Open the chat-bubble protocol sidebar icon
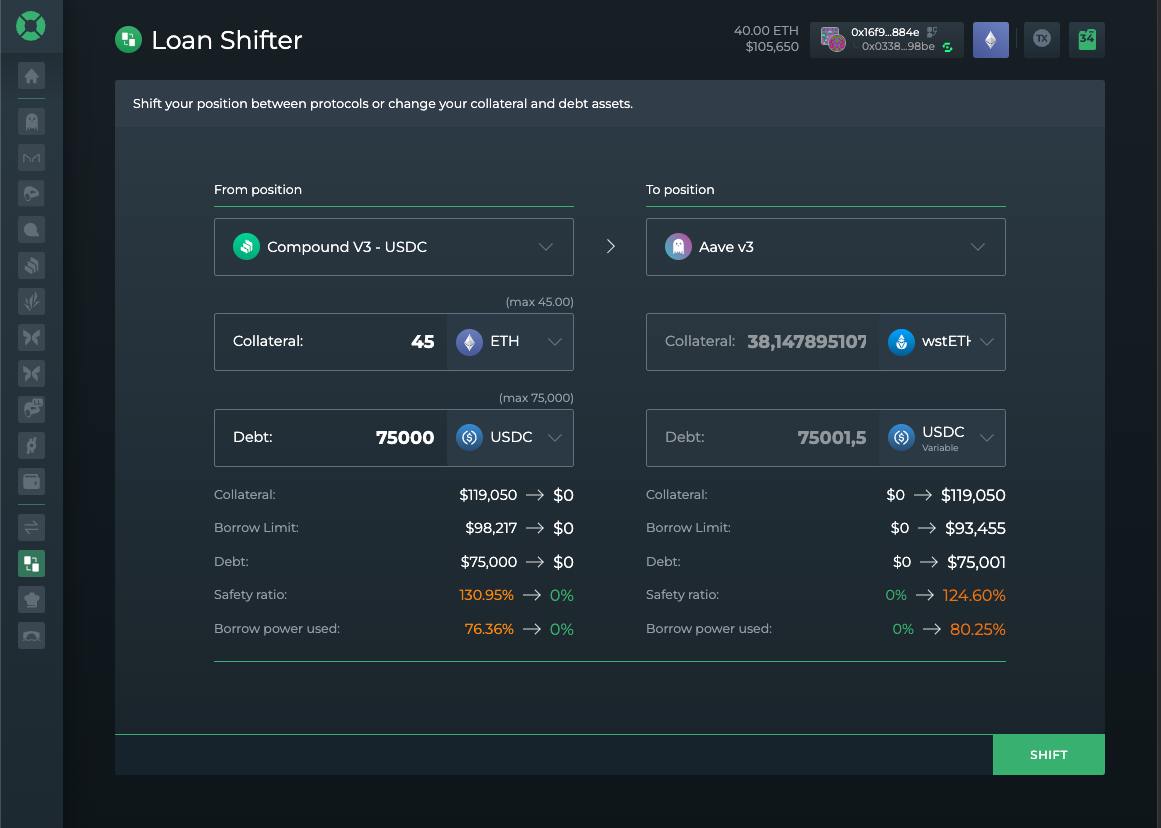The height and width of the screenshot is (828, 1161). pyautogui.click(x=31, y=230)
